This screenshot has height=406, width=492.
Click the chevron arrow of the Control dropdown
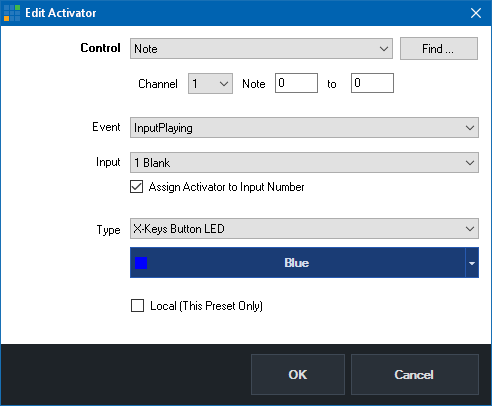click(384, 49)
